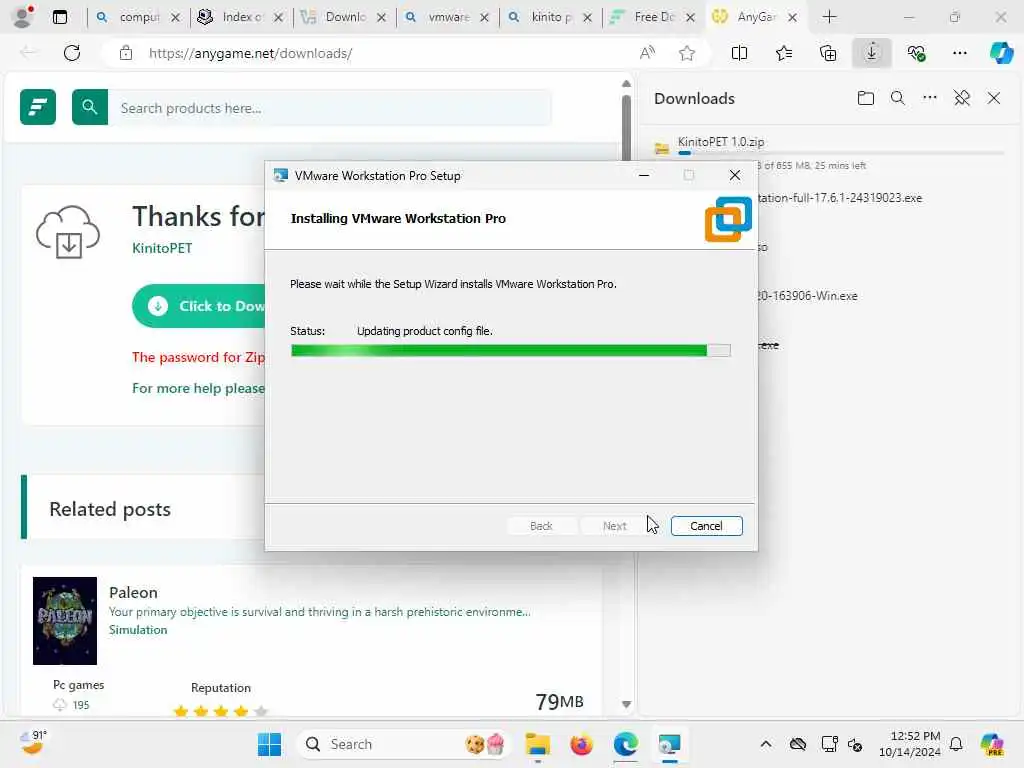Open Edge Settings and more menu
This screenshot has height=768, width=1024.
click(x=959, y=53)
